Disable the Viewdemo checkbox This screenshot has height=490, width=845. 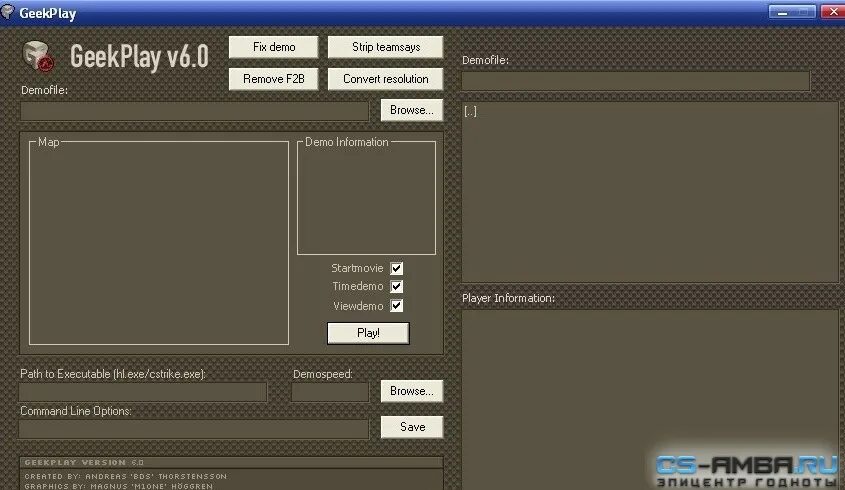(397, 306)
